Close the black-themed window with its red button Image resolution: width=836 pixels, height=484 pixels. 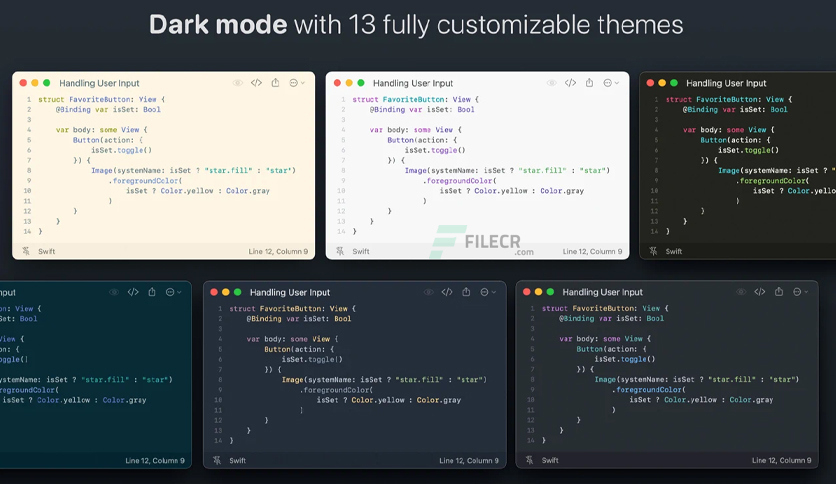click(650, 83)
